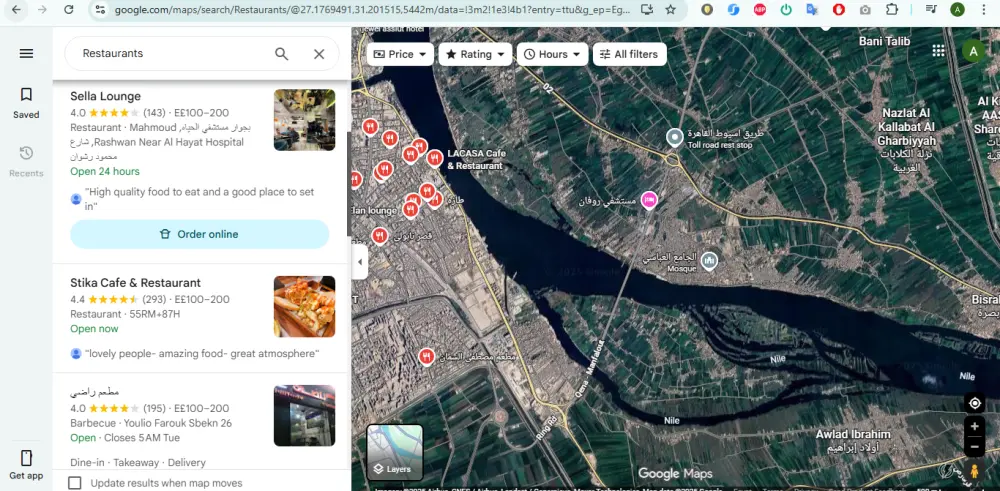Open مطعم راضي photo thumbnail
The image size is (1000, 491).
coord(304,415)
